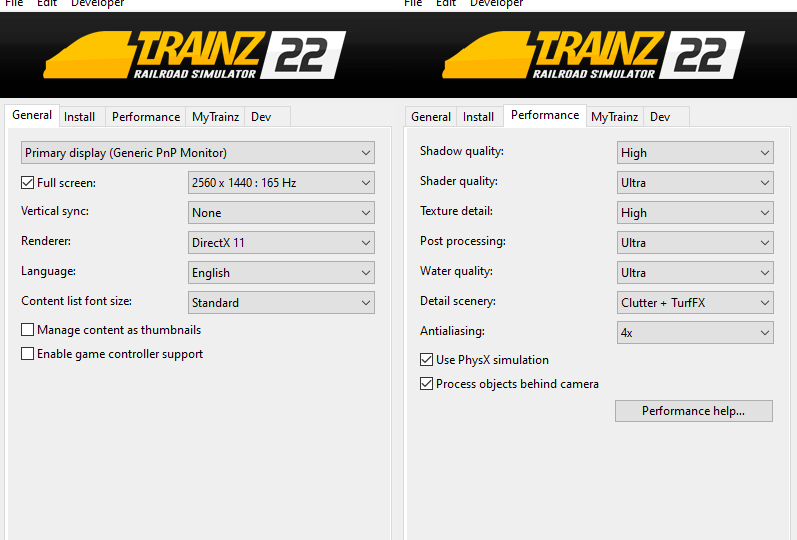Click the Shadow quality label
The width and height of the screenshot is (797, 540).
[x=462, y=151]
